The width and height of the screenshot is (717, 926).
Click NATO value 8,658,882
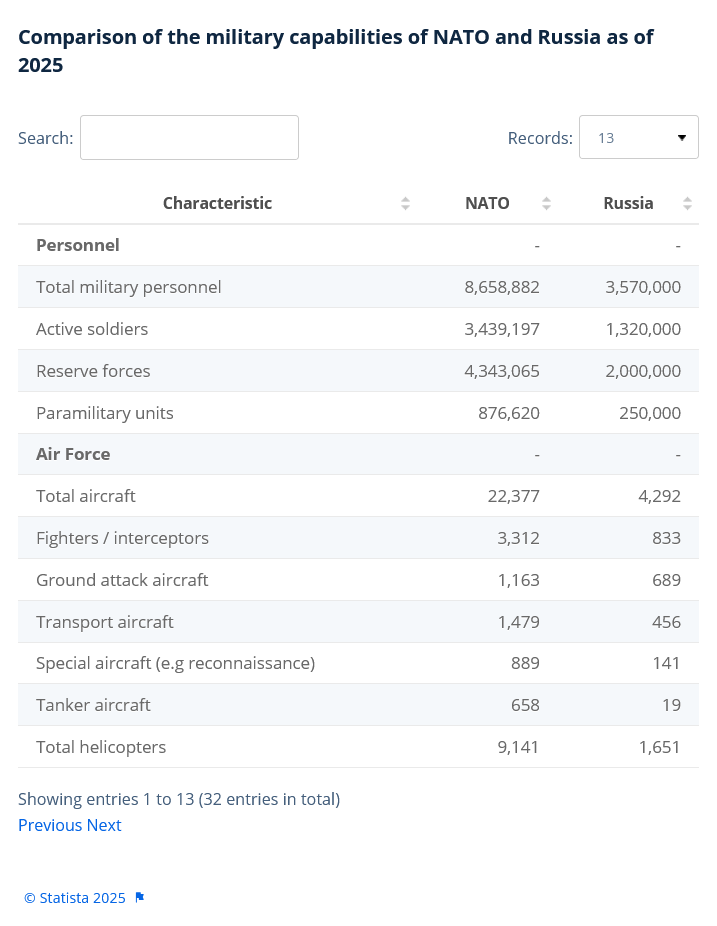coord(502,287)
